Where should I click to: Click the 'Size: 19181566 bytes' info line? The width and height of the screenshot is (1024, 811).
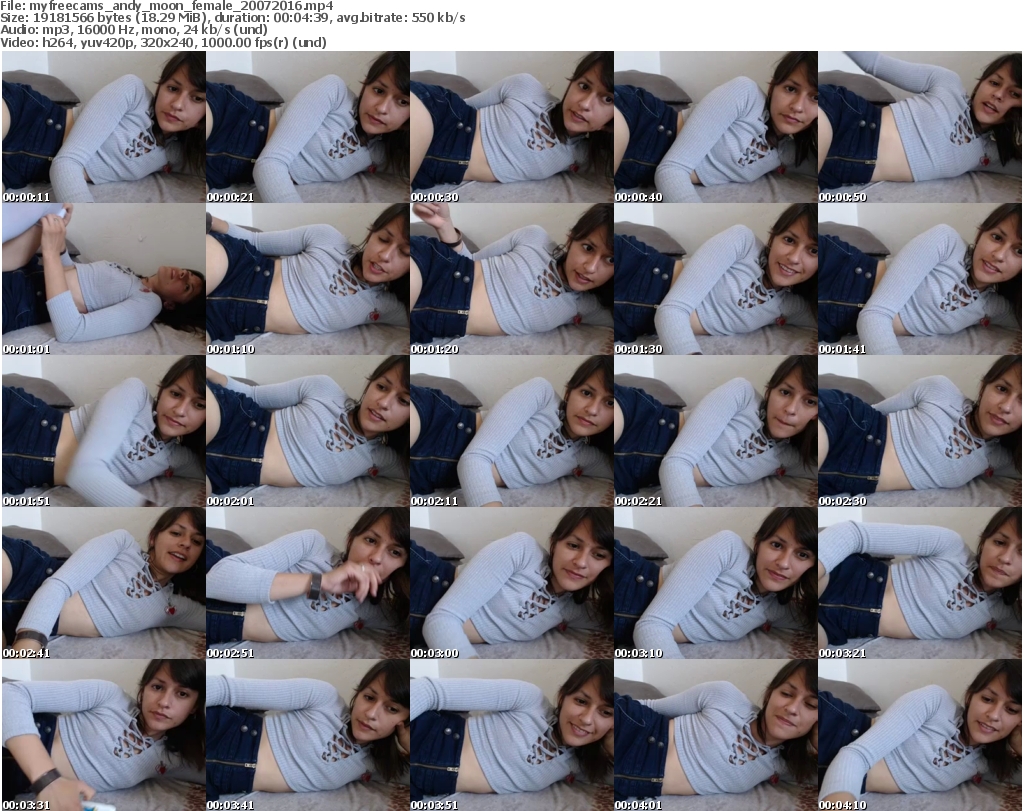point(232,18)
